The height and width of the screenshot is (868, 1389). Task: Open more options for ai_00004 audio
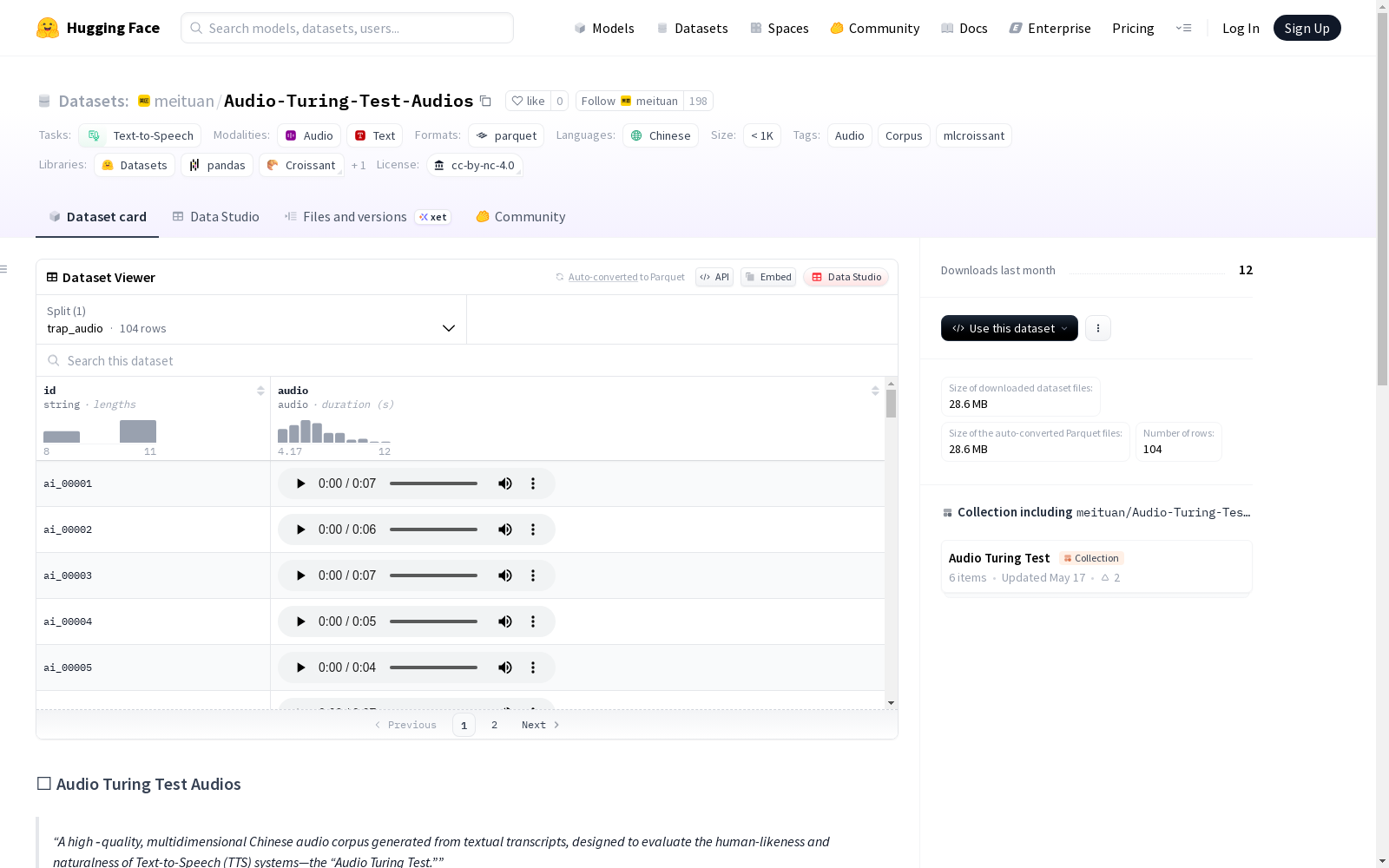coord(533,621)
